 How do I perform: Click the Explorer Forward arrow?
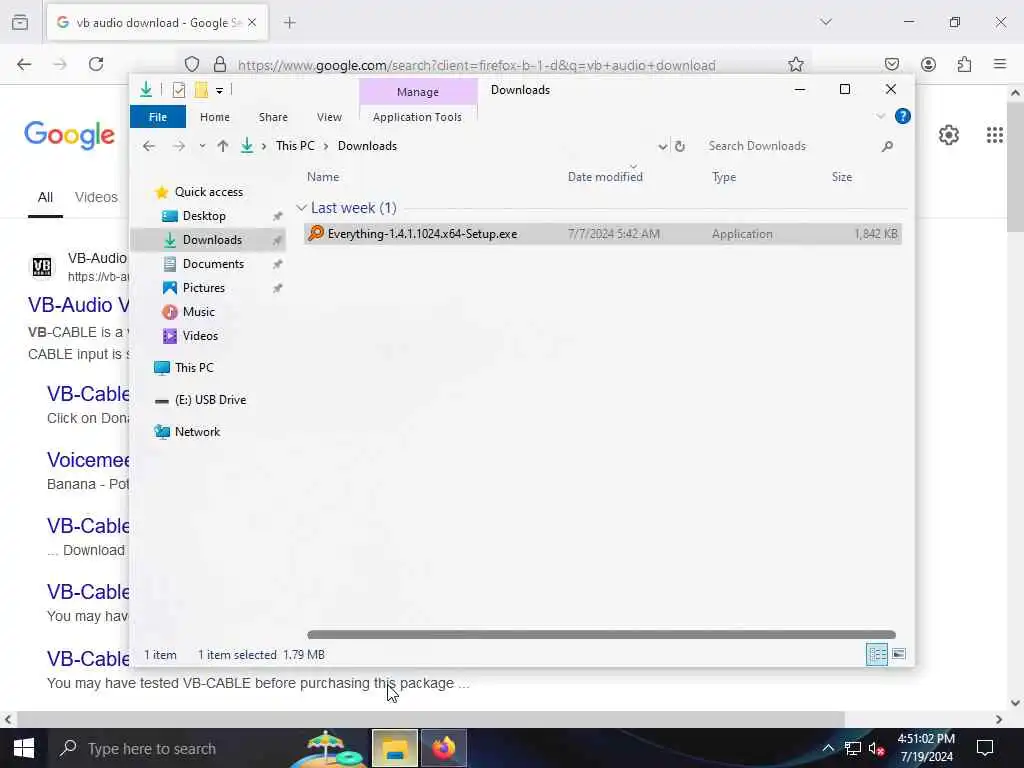click(178, 146)
